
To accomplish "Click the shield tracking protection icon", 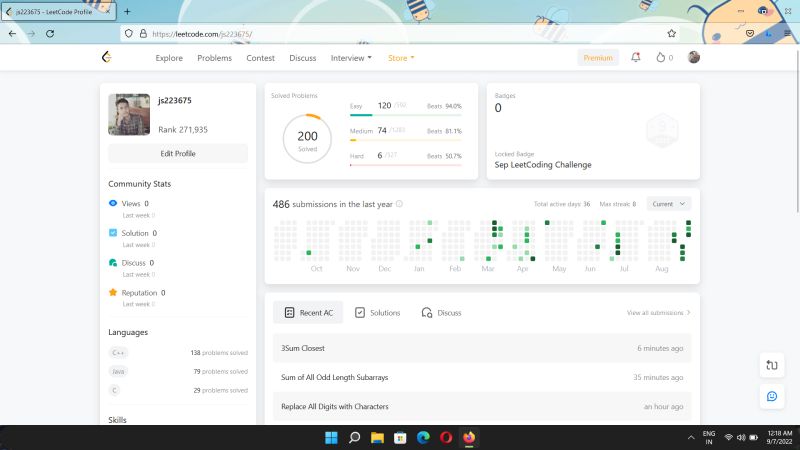I will coord(129,34).
